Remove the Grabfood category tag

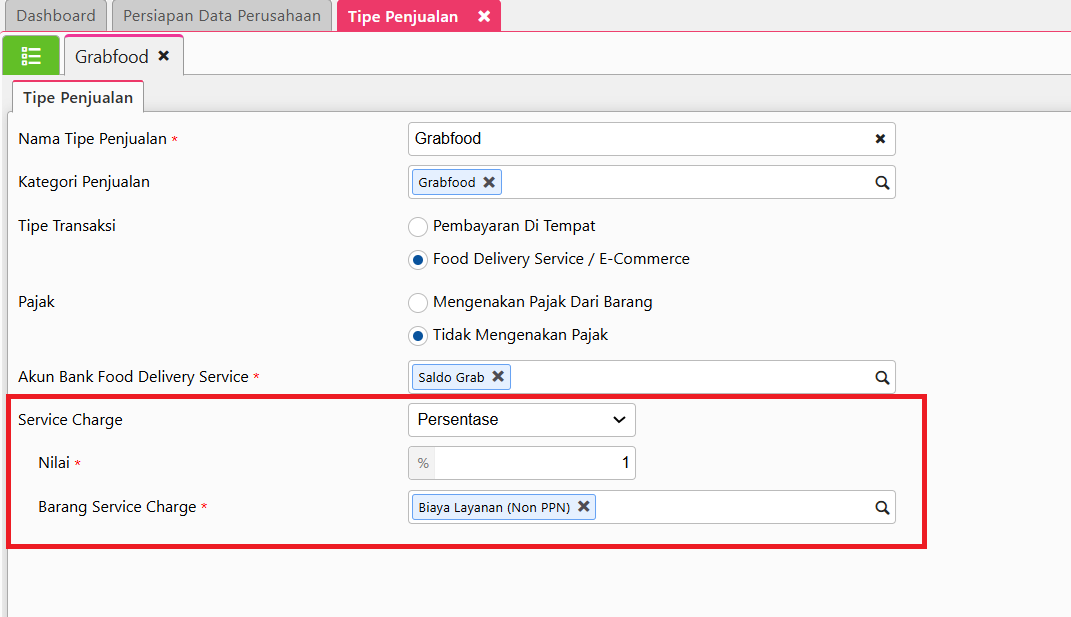(x=489, y=182)
